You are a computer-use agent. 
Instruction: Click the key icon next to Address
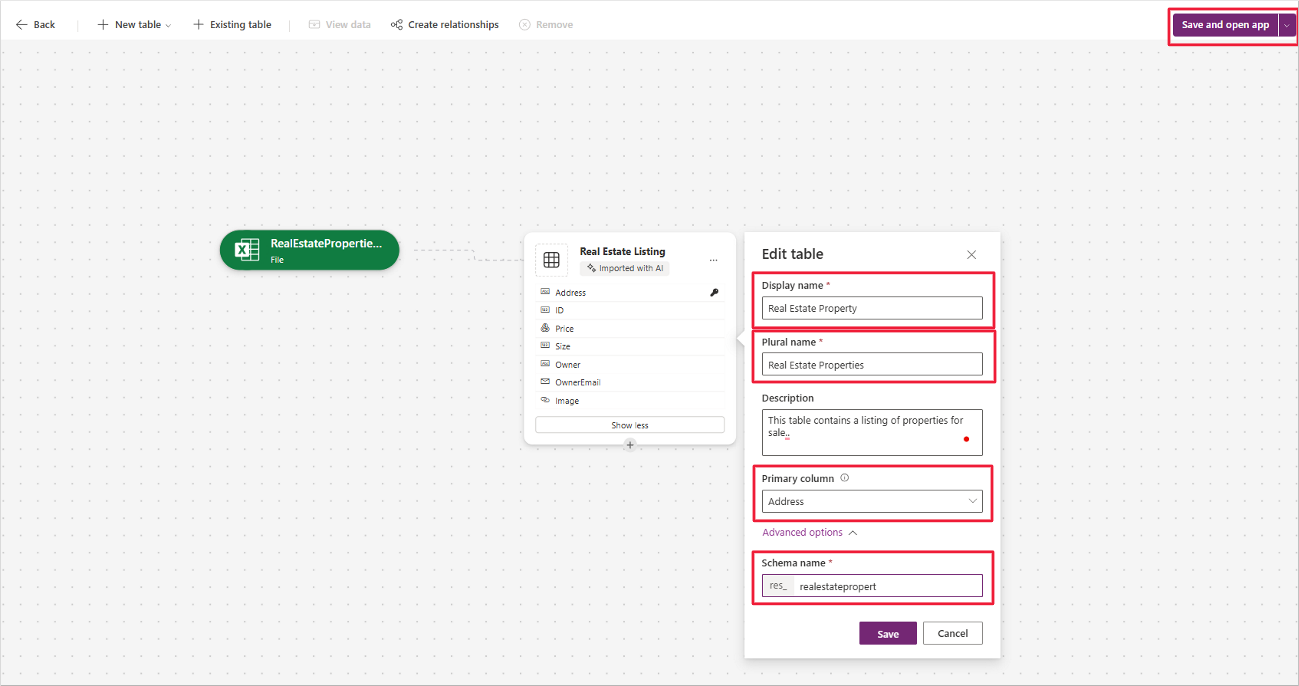pyautogui.click(x=714, y=293)
